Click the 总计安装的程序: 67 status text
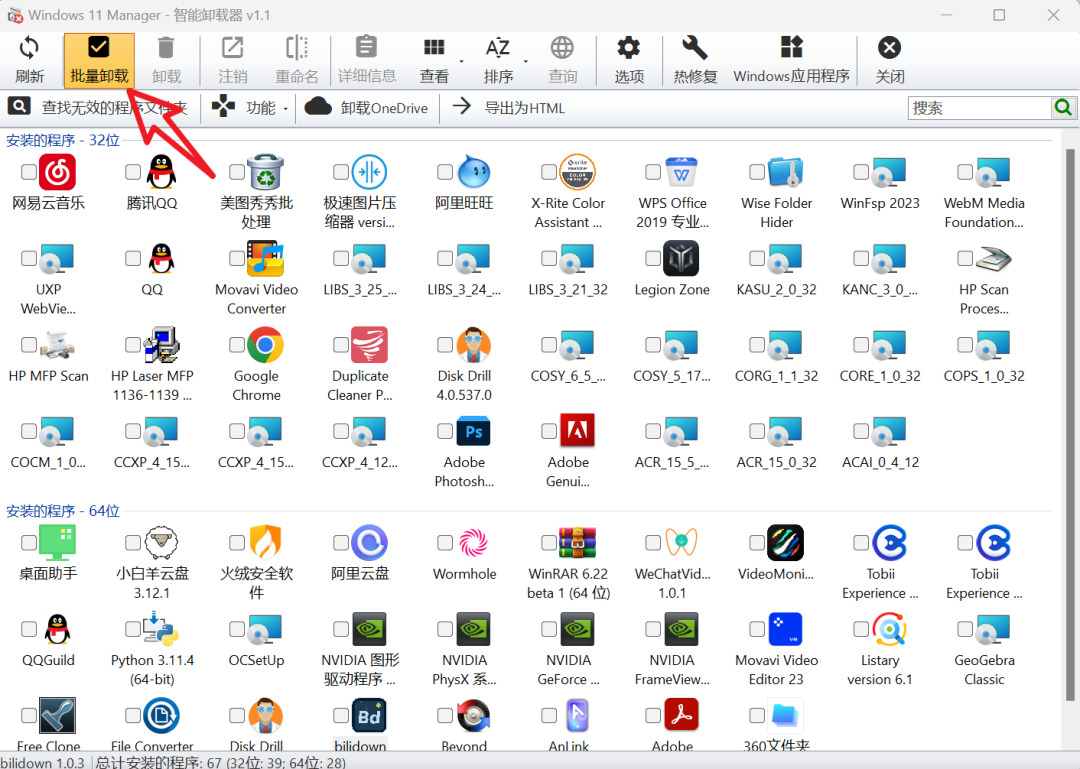The height and width of the screenshot is (769, 1080). (x=221, y=762)
